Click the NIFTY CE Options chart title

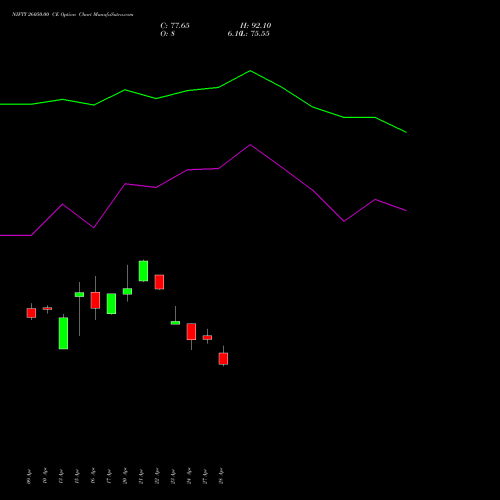[73, 15]
